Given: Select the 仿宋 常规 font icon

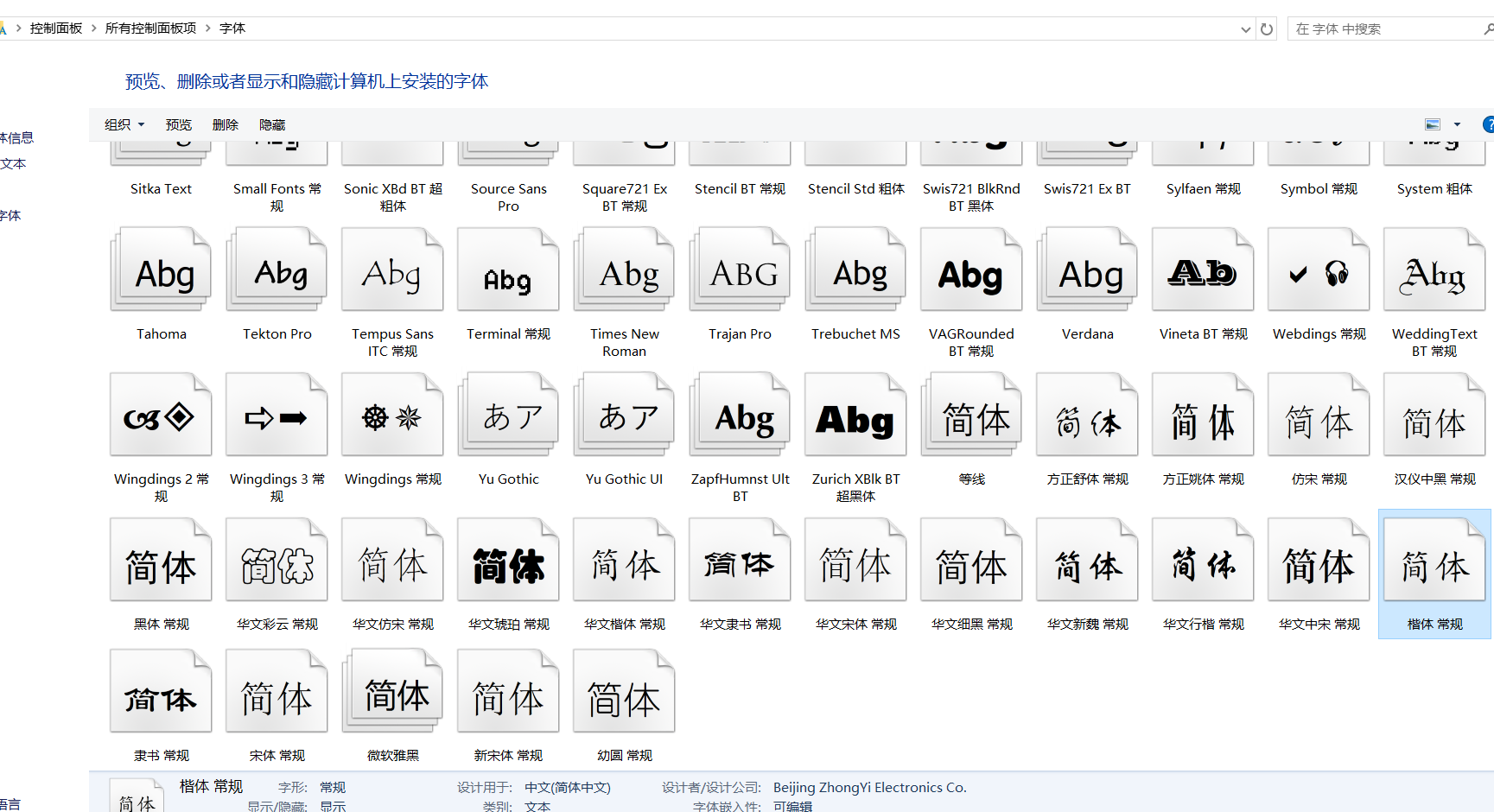Looking at the screenshot, I should coord(1319,415).
